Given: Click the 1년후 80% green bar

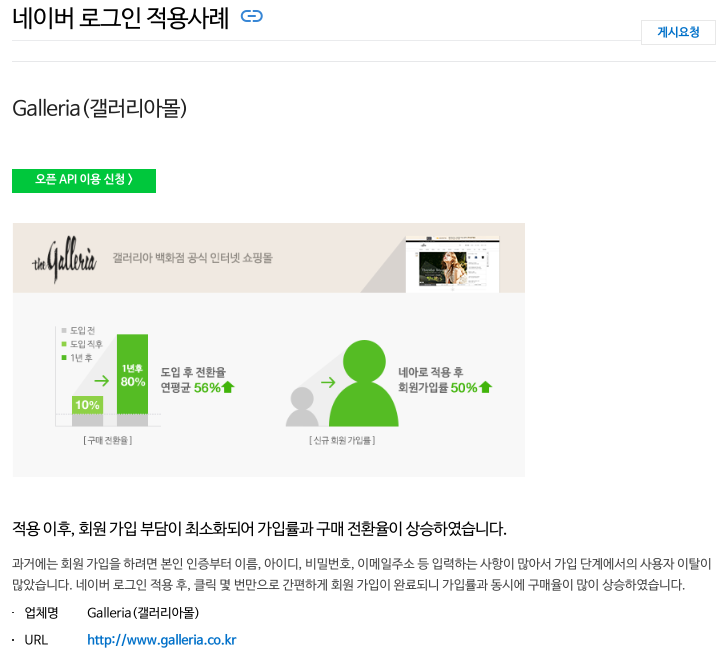Looking at the screenshot, I should coord(132,374).
